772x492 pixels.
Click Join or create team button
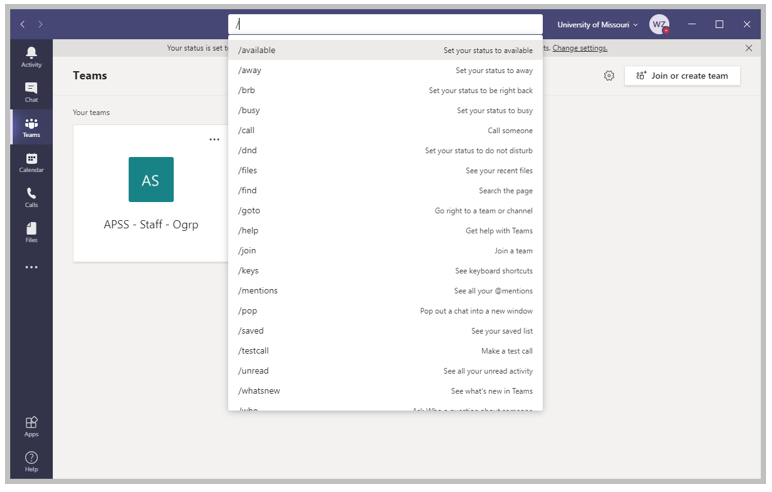(682, 76)
